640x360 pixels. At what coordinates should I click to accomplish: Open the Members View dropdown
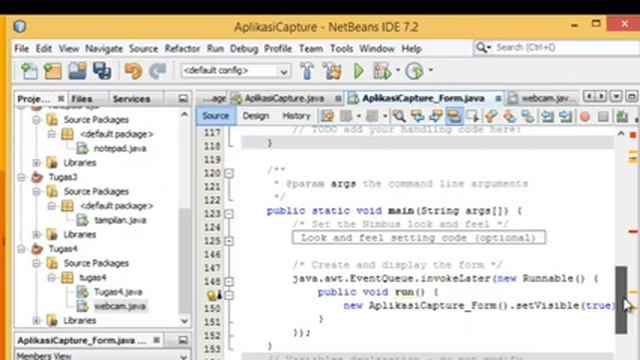(x=183, y=356)
